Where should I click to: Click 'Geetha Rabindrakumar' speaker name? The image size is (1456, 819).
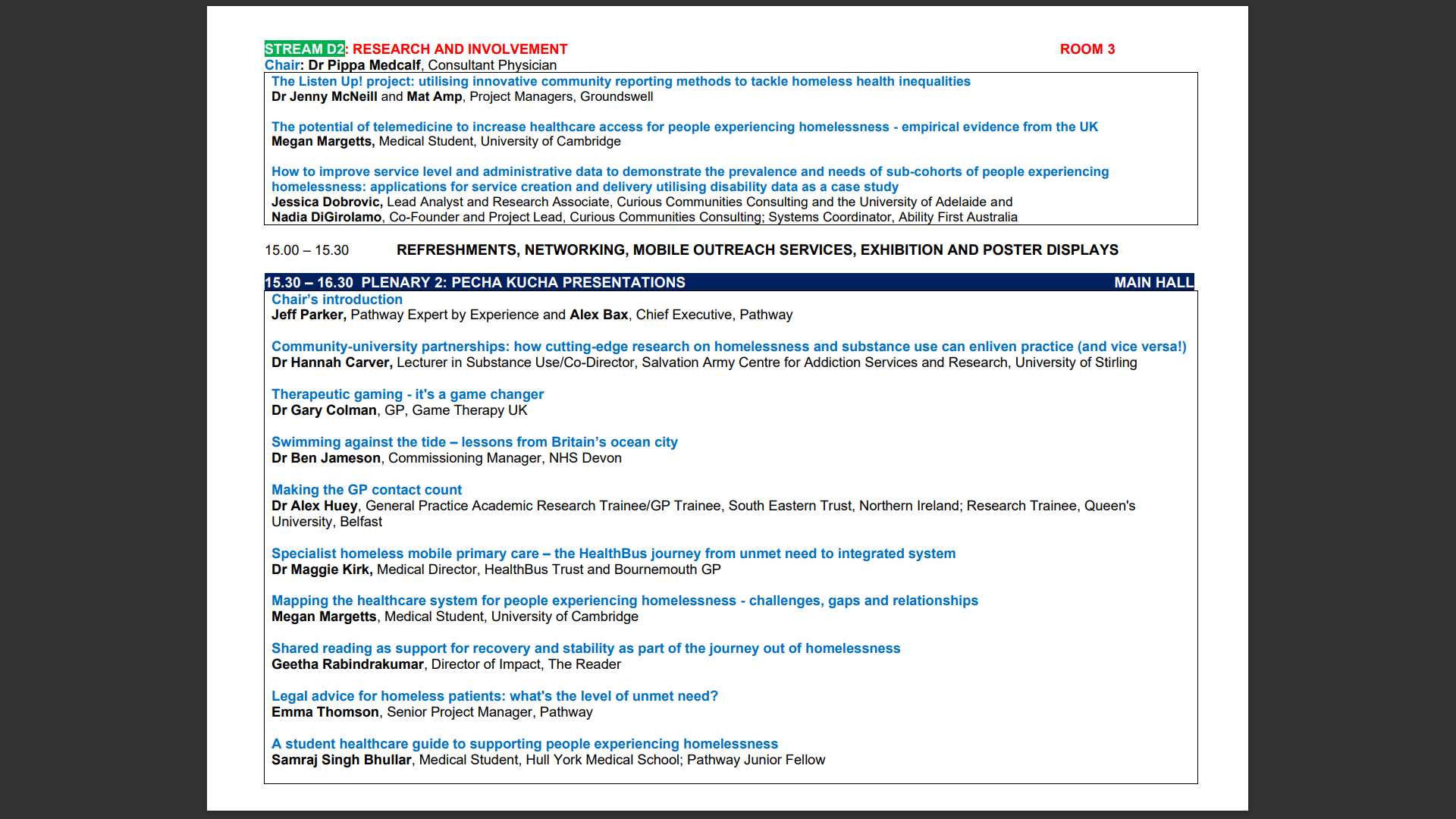(347, 664)
